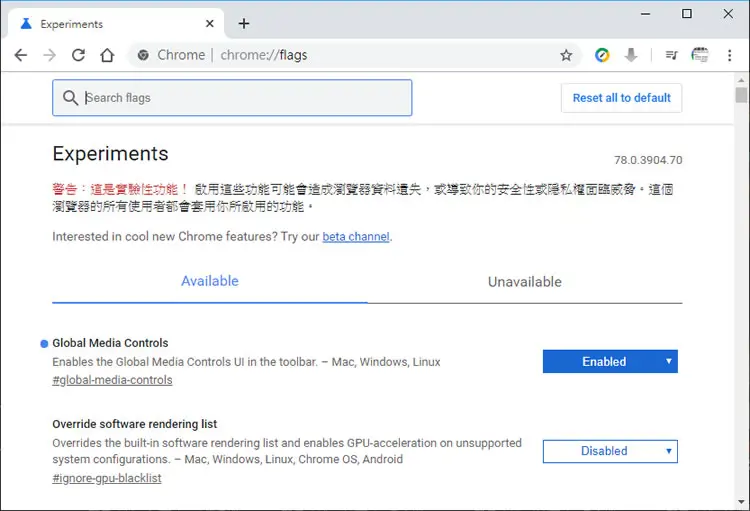Click the calendar extension icon

tap(700, 55)
